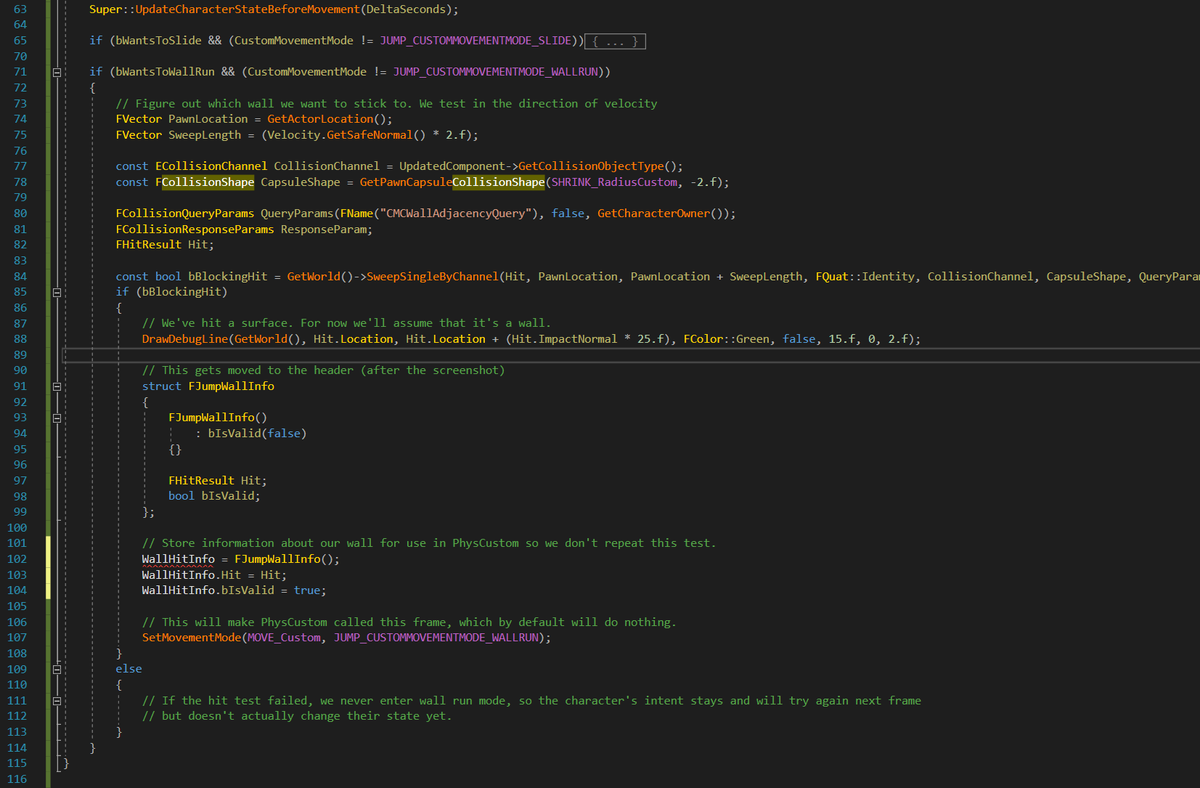Image resolution: width=1200 pixels, height=788 pixels.
Task: Collapse the bWantsToWallRun if block at line 71
Action: pos(58,73)
